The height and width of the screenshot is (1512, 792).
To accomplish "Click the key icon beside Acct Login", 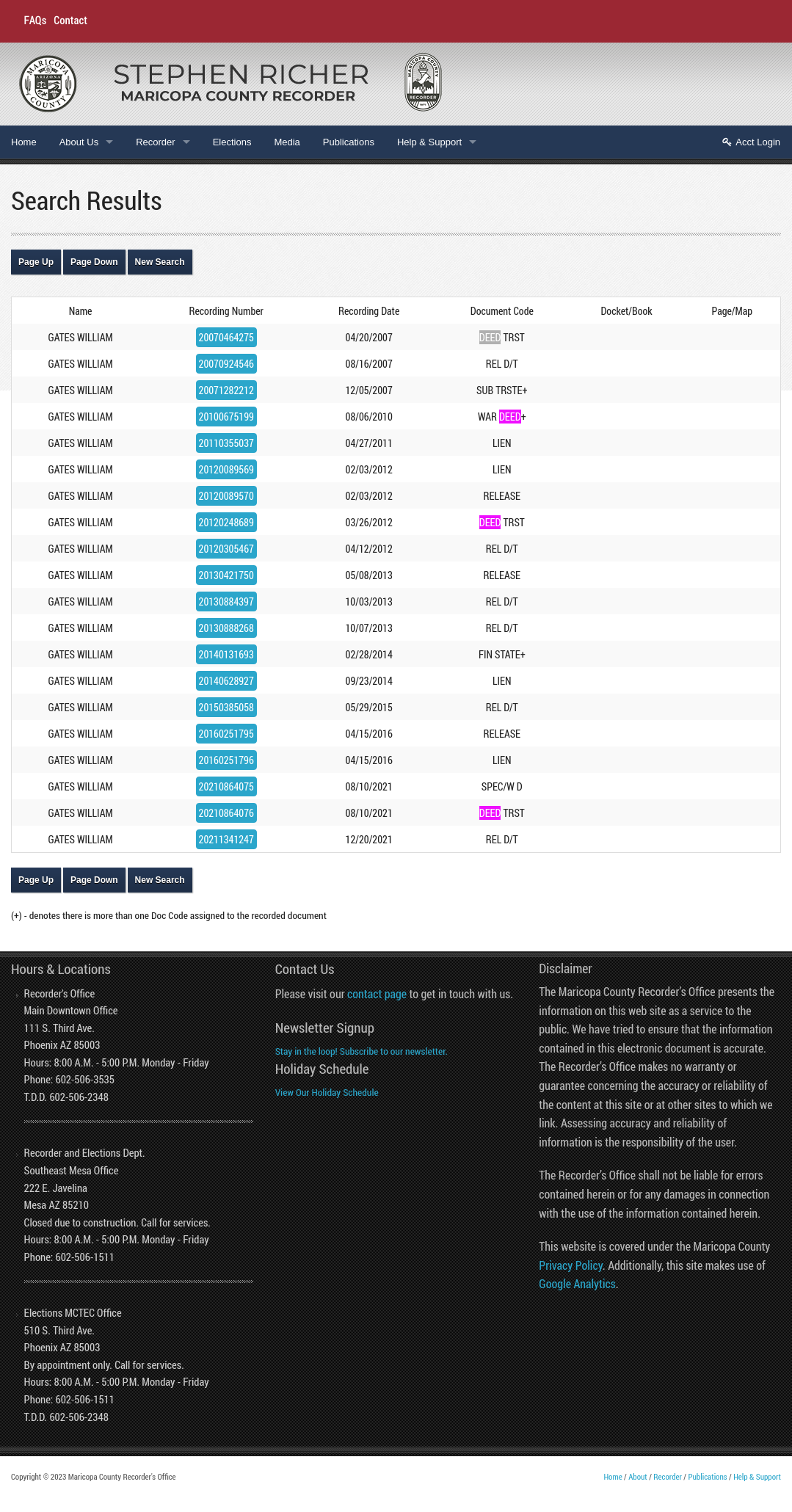I will point(727,142).
